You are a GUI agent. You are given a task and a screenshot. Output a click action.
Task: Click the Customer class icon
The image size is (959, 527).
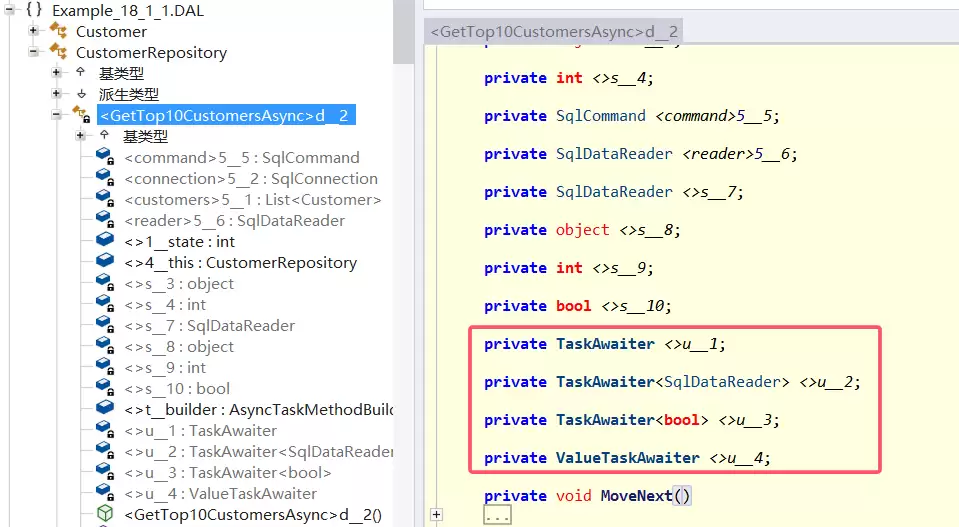click(59, 30)
